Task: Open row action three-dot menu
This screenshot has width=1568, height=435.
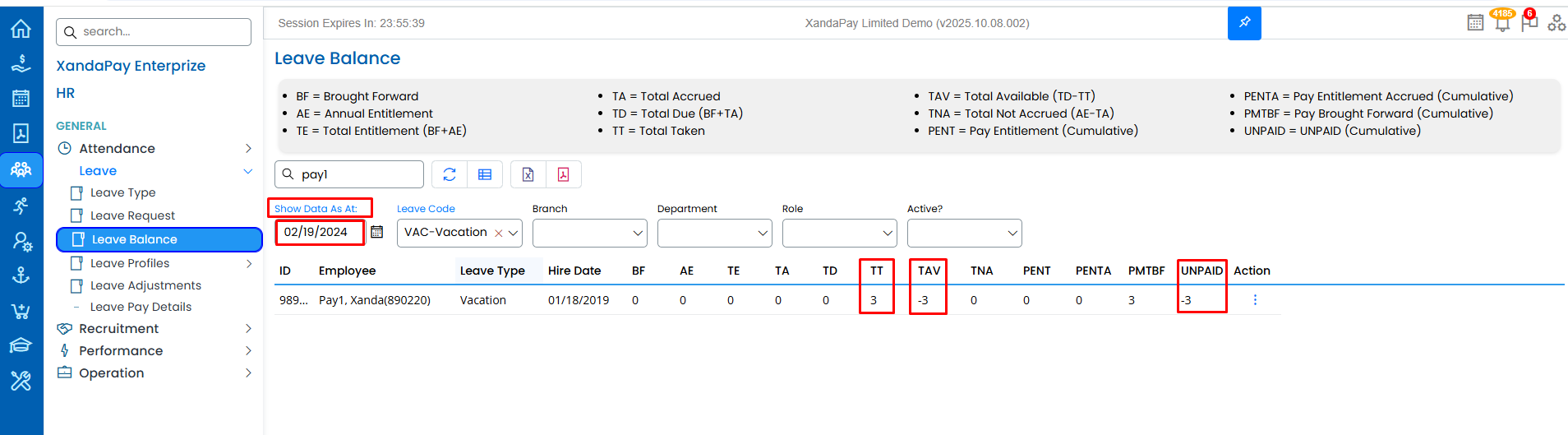Action: [1255, 300]
